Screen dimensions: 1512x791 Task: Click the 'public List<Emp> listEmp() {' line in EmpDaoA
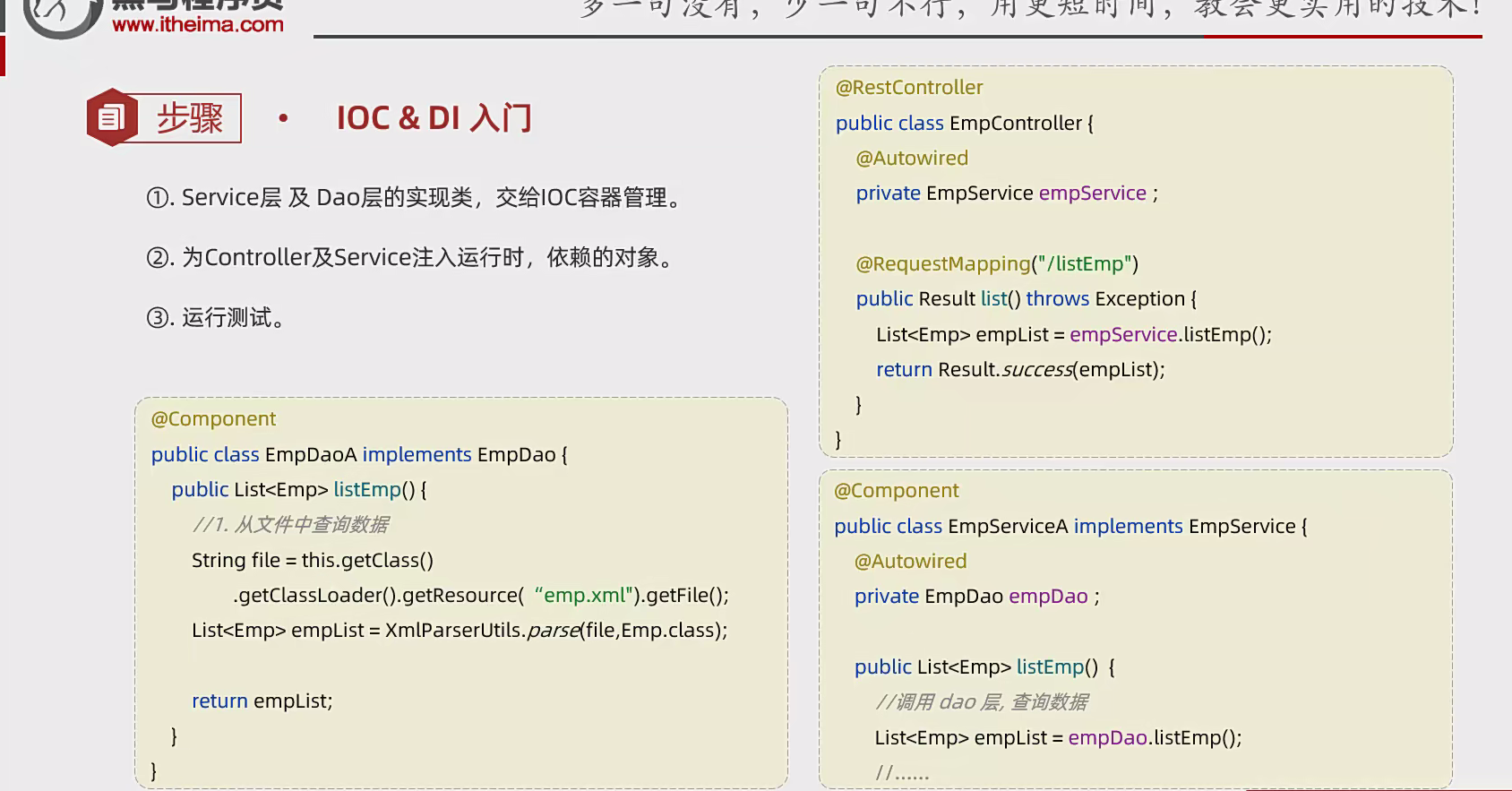pos(299,490)
